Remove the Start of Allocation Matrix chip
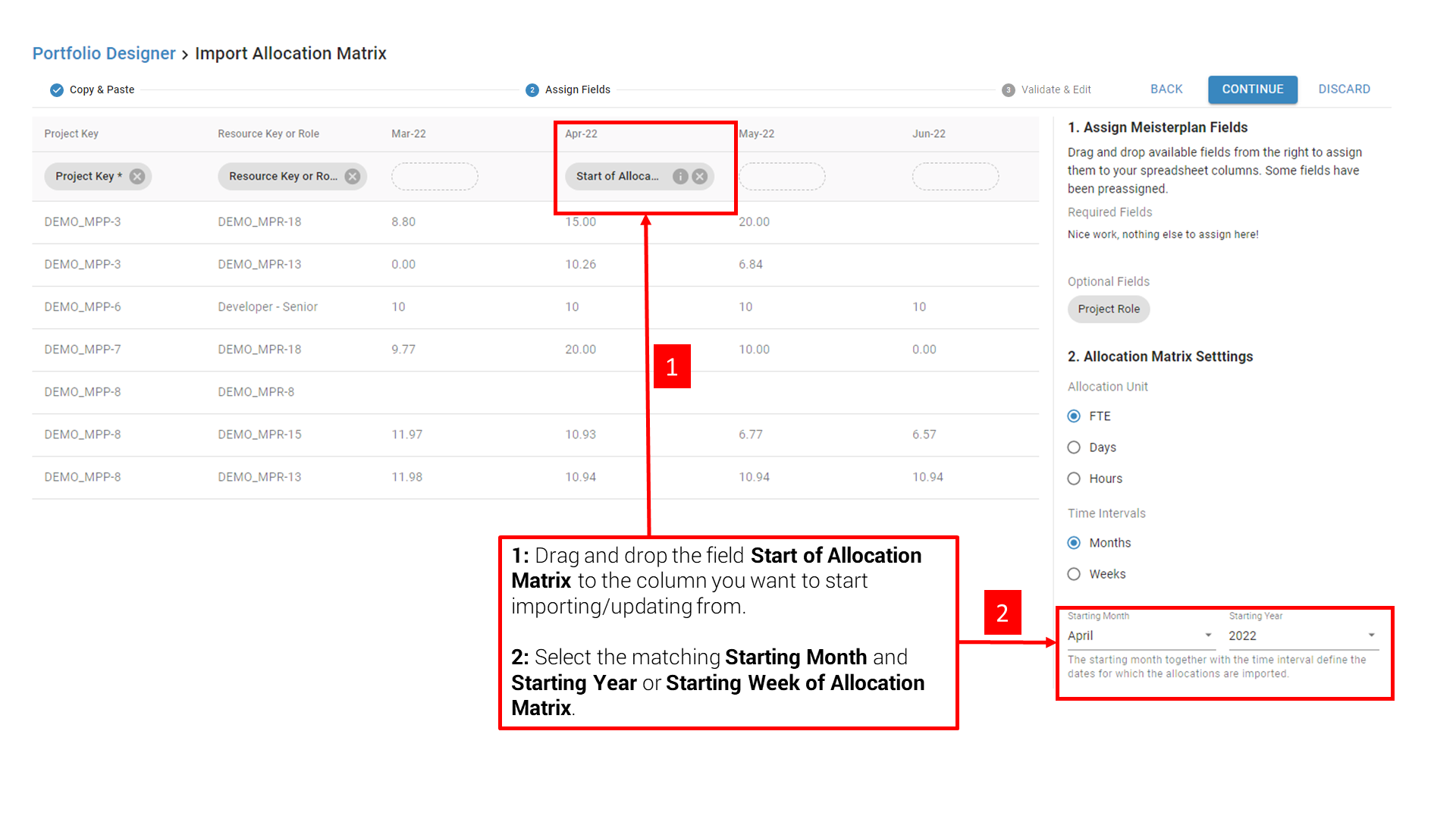1456x819 pixels. point(700,176)
